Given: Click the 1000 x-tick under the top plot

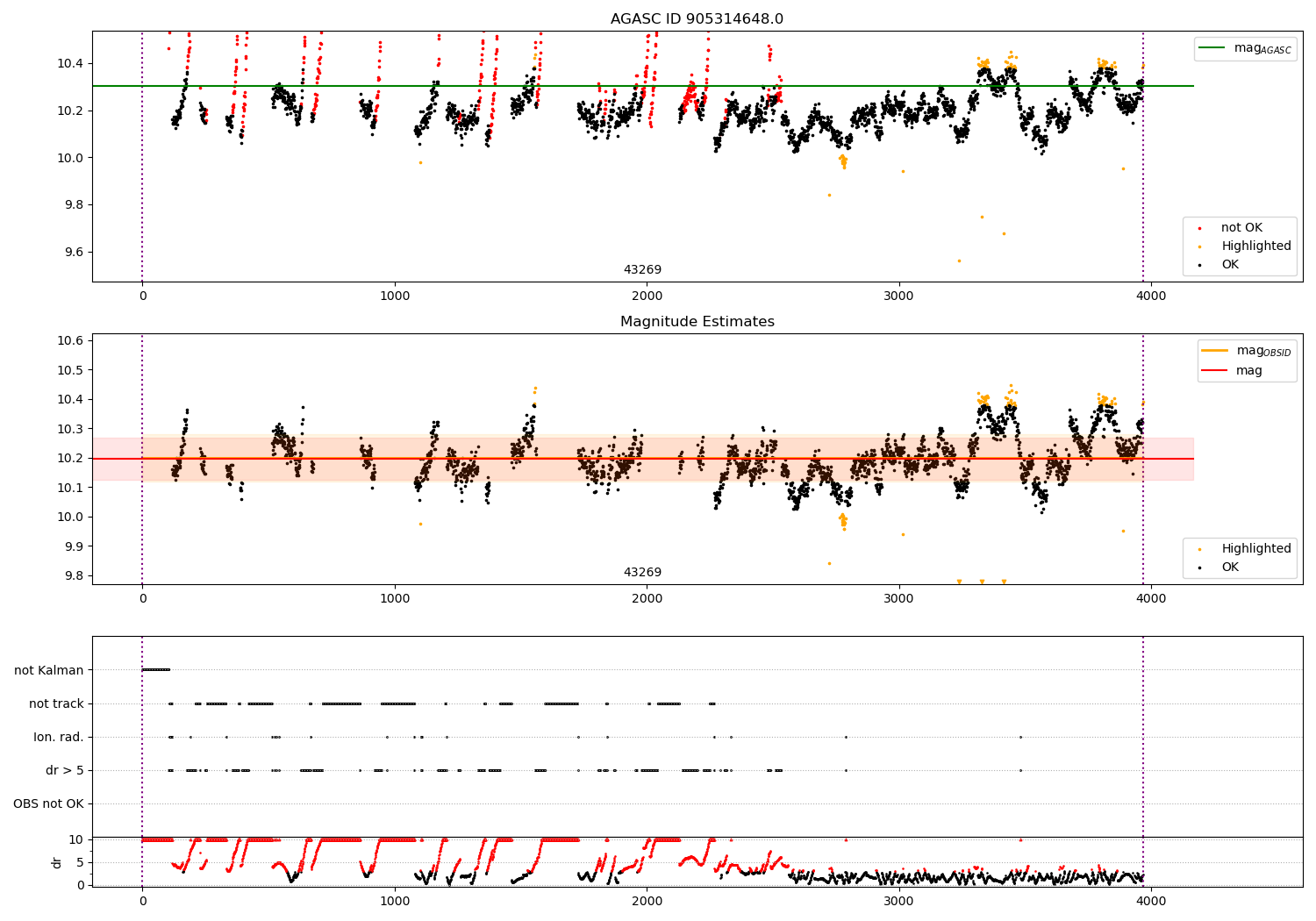Looking at the screenshot, I should 395,296.
